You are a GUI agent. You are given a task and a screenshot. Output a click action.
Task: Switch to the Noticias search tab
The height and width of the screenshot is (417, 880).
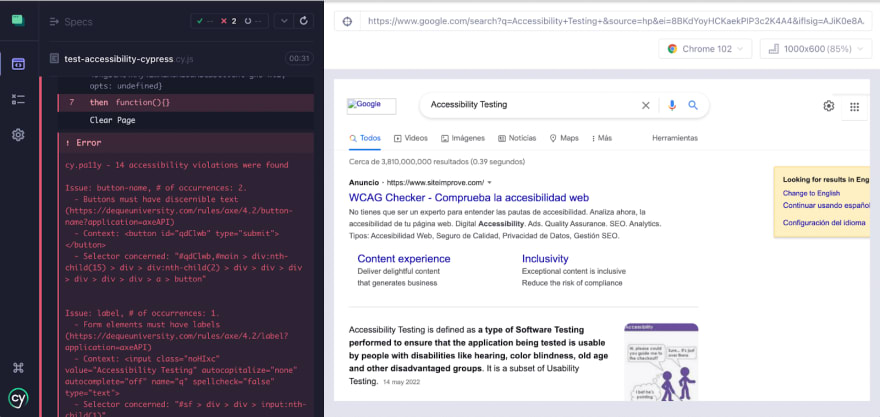pyautogui.click(x=517, y=138)
